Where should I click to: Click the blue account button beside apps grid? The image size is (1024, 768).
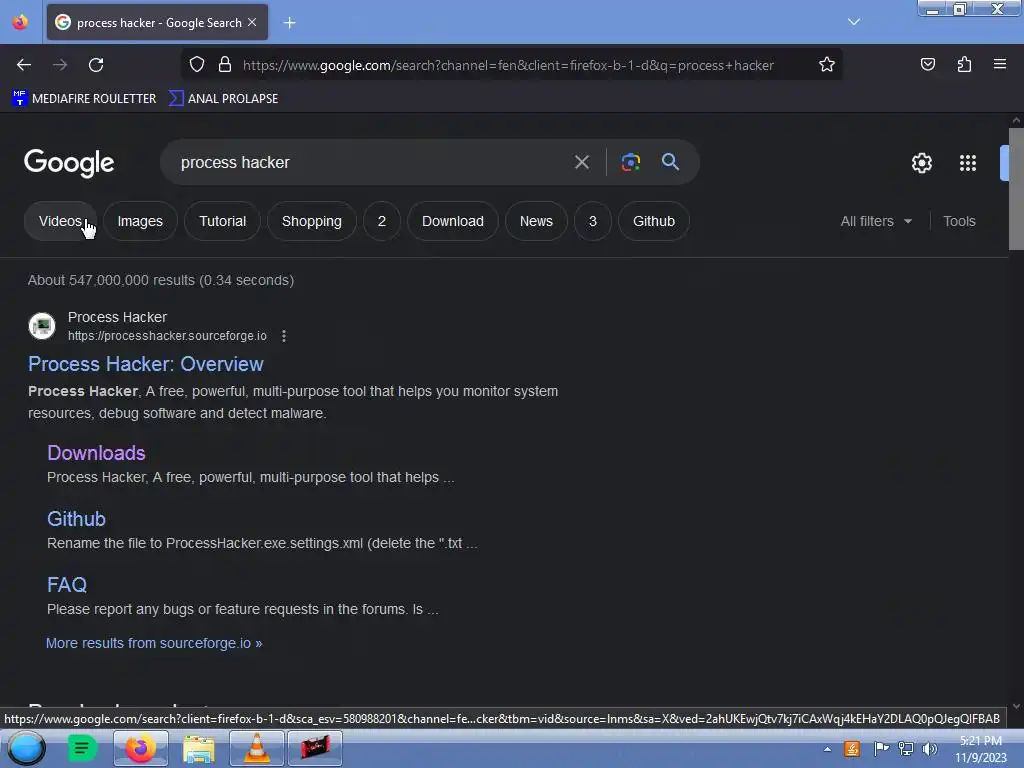tap(1004, 163)
